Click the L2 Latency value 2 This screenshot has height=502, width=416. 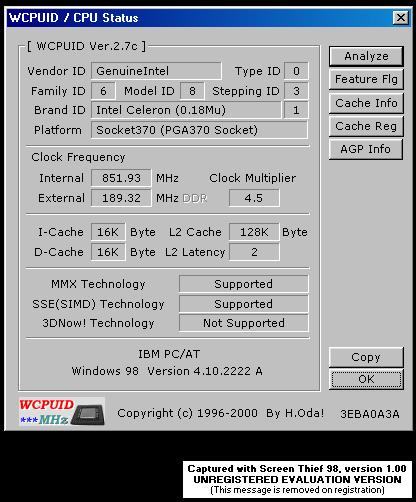[254, 252]
